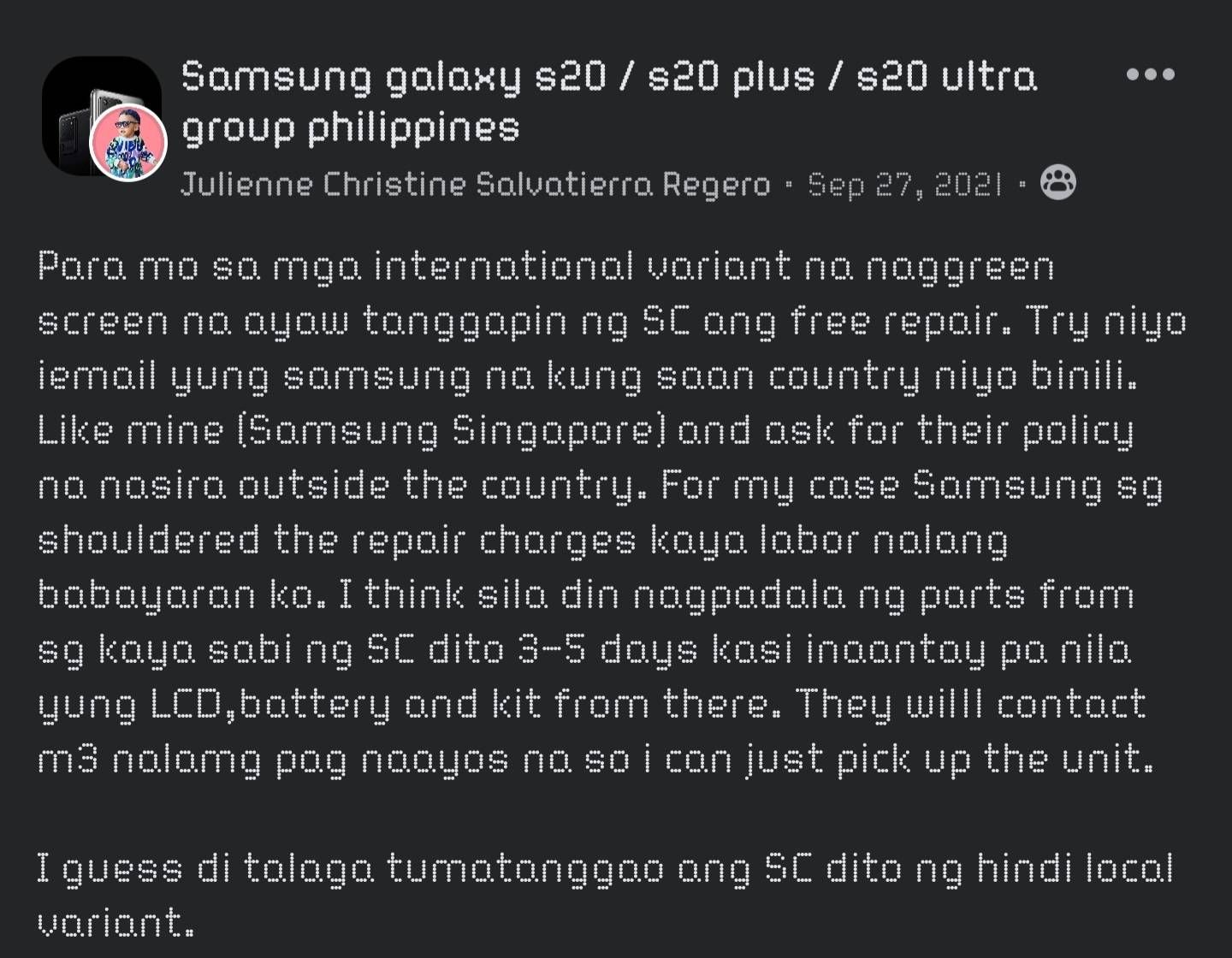Click the line starting "iemail yung samsung"
This screenshot has height=958, width=1232.
(587, 376)
